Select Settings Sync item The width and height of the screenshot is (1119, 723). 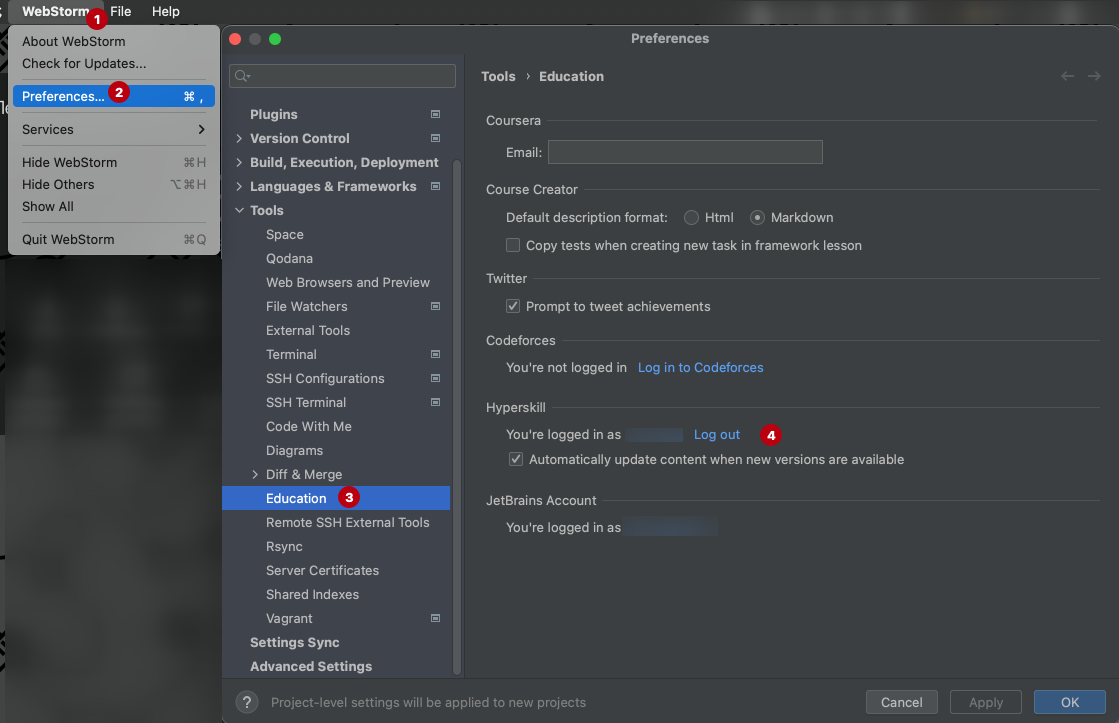coord(294,642)
